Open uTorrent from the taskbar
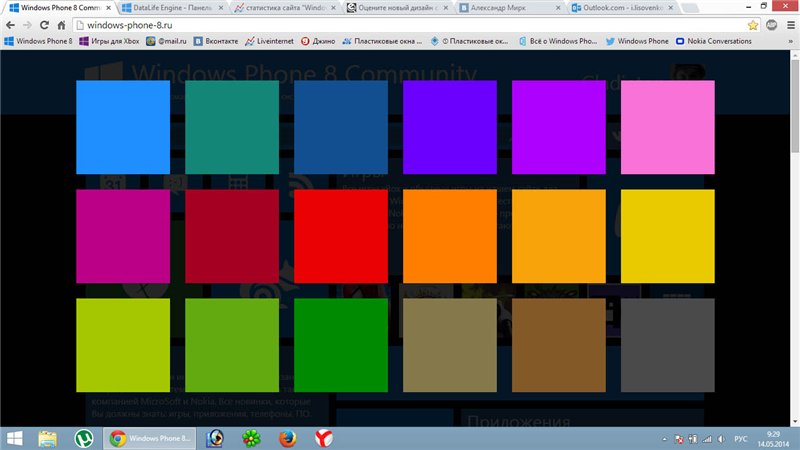This screenshot has width=800, height=450. pos(84,438)
